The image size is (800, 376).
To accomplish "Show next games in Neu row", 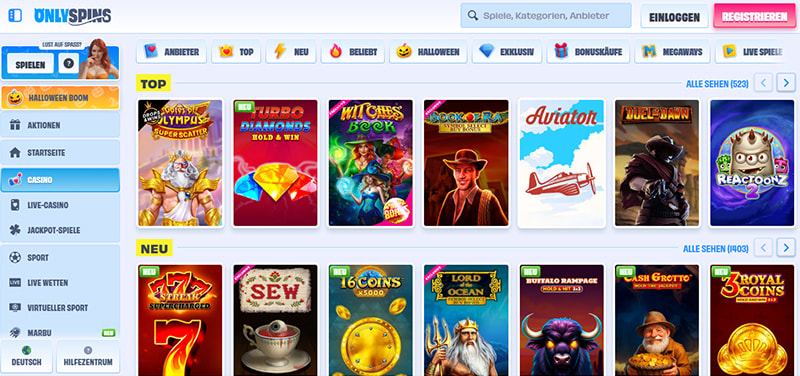I will point(786,248).
